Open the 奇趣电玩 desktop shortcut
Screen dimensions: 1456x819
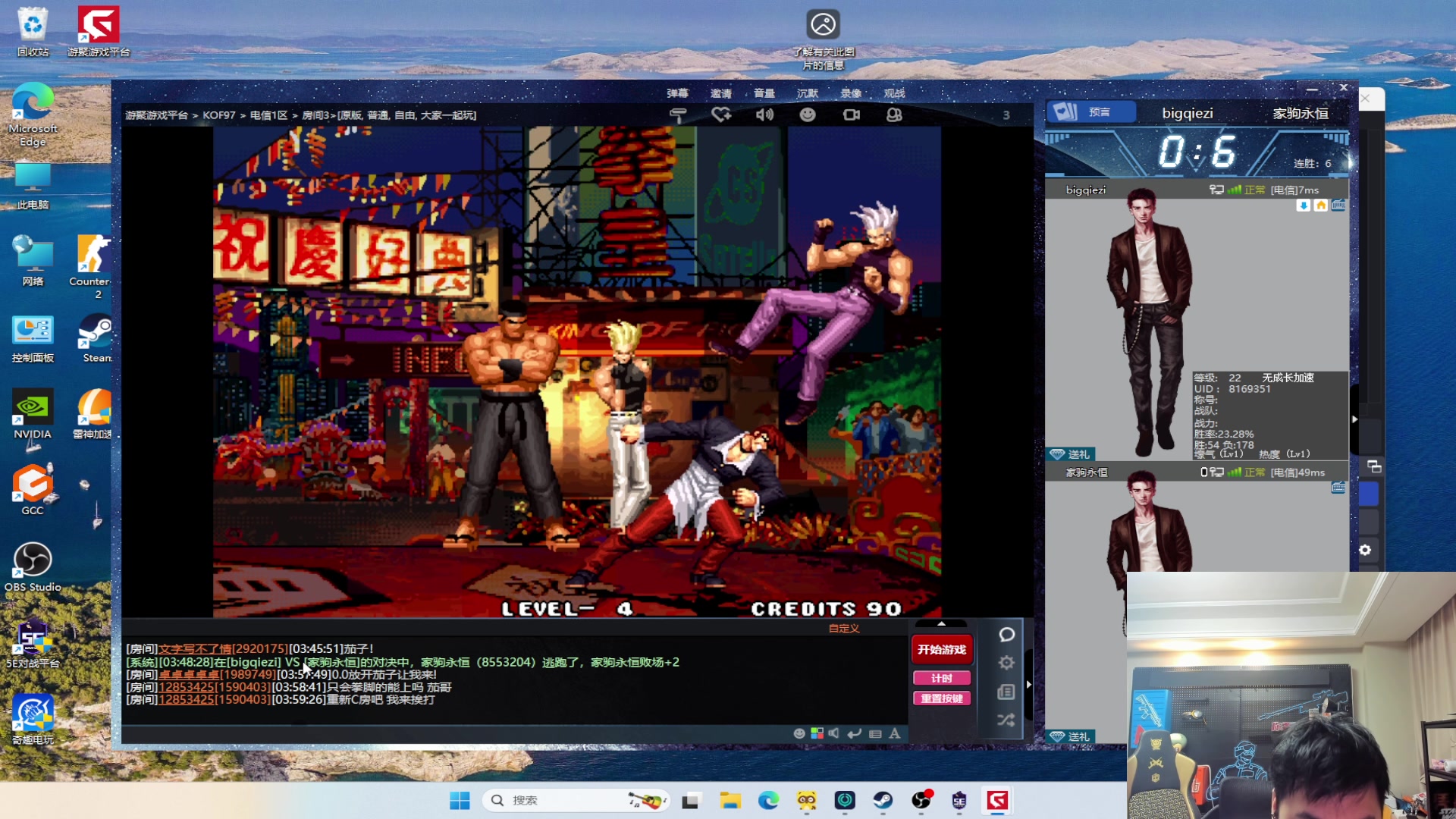click(x=33, y=719)
